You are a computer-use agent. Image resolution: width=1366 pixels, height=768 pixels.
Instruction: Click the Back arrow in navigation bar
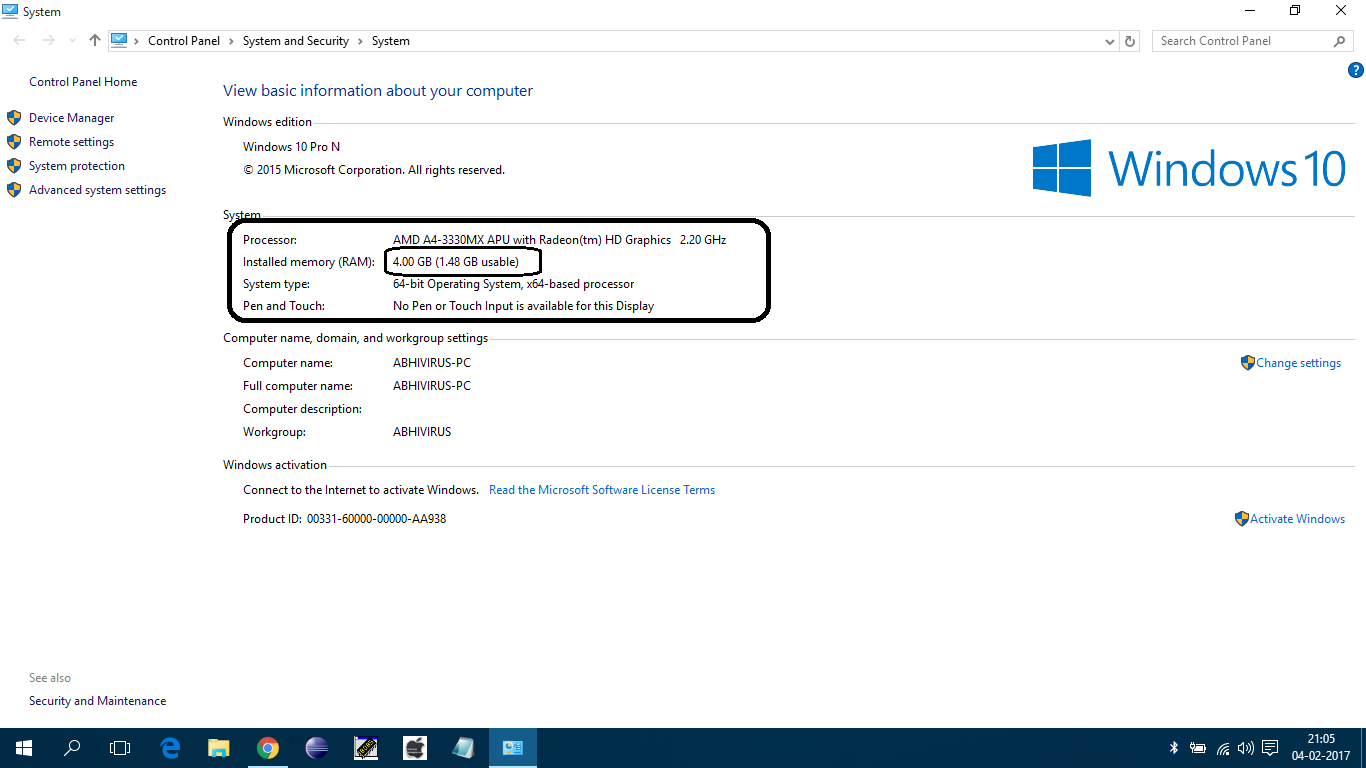tap(20, 41)
